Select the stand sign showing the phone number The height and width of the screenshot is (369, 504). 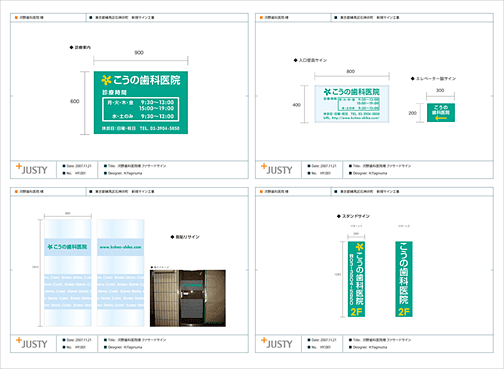[x=356, y=279]
